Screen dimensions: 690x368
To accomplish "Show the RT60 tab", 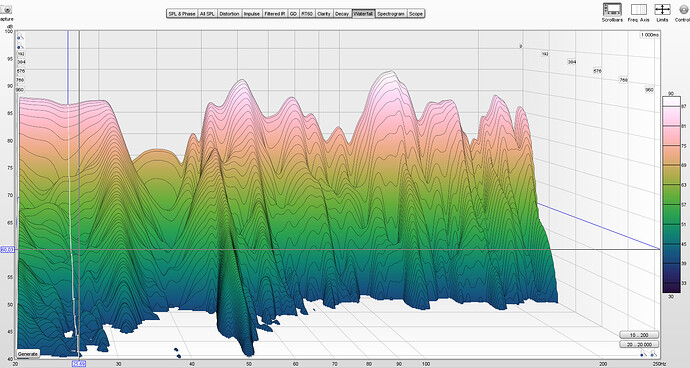I will click(307, 14).
